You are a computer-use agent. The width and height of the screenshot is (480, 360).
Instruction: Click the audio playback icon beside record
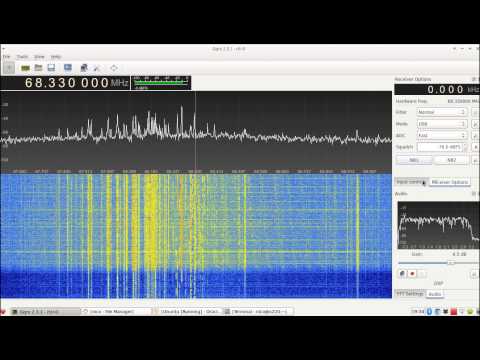click(422, 274)
